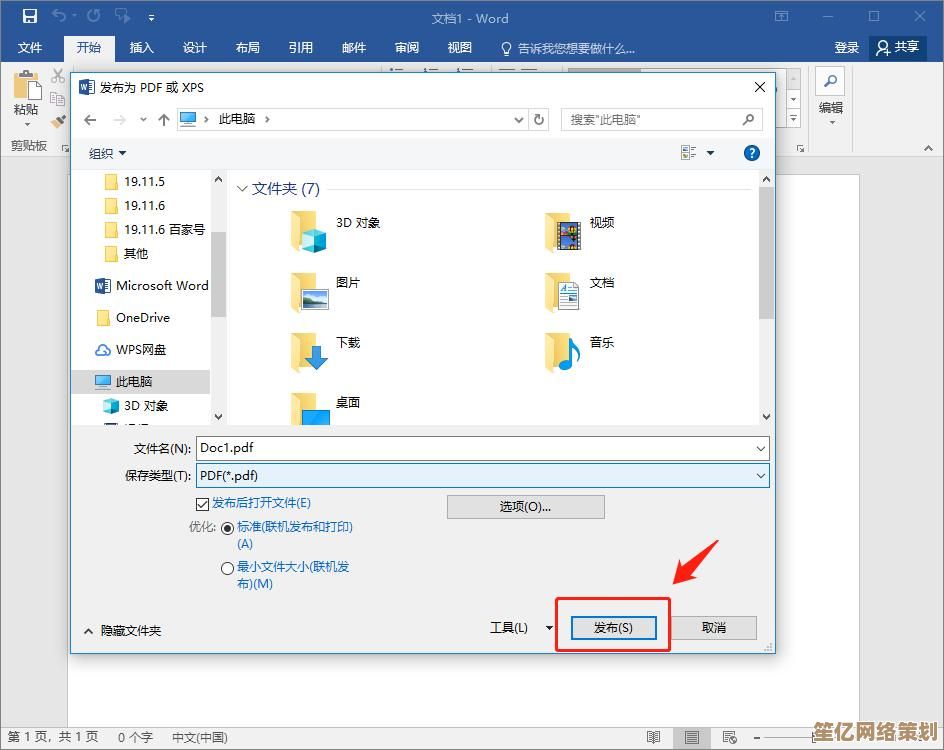Select Microsoft Word in navigation pane
This screenshot has height=750, width=944.
click(x=152, y=285)
